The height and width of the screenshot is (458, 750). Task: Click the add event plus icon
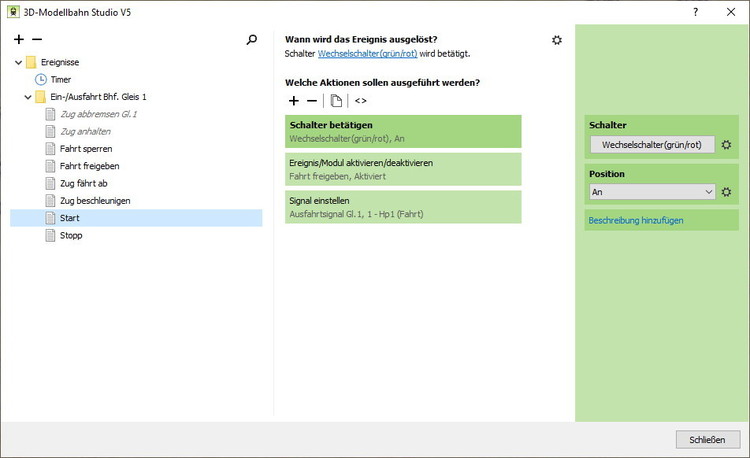19,39
